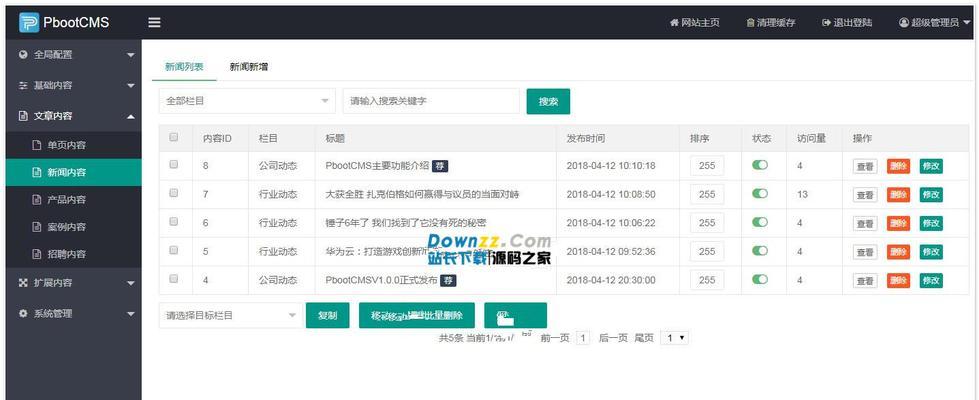The width and height of the screenshot is (979, 400).
Task: Switch to the 新闻新增 tab
Action: pyautogui.click(x=248, y=67)
